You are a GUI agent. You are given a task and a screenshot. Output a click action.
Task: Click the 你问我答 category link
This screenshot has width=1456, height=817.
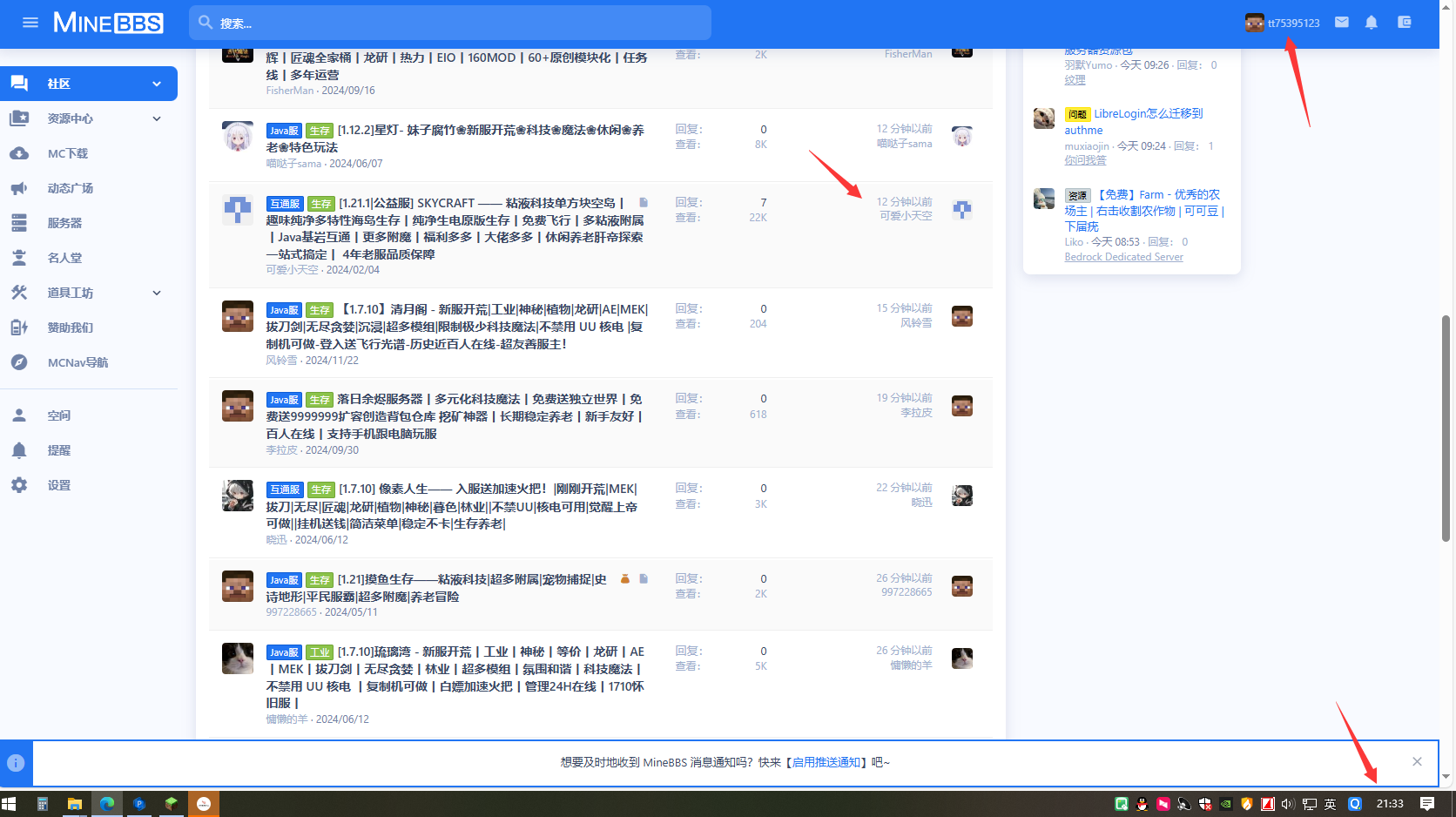pos(1085,160)
